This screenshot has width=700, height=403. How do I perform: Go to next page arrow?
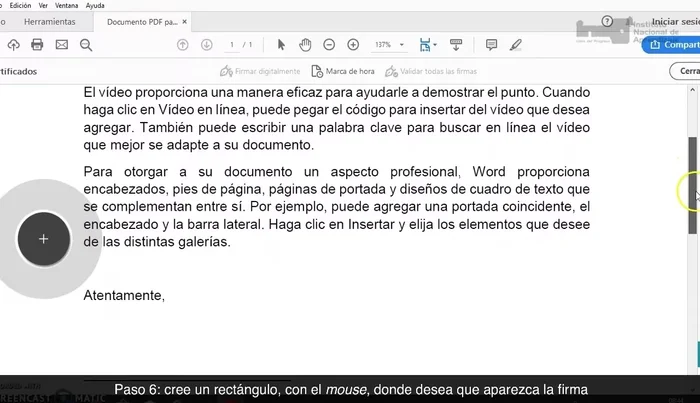[x=206, y=45]
